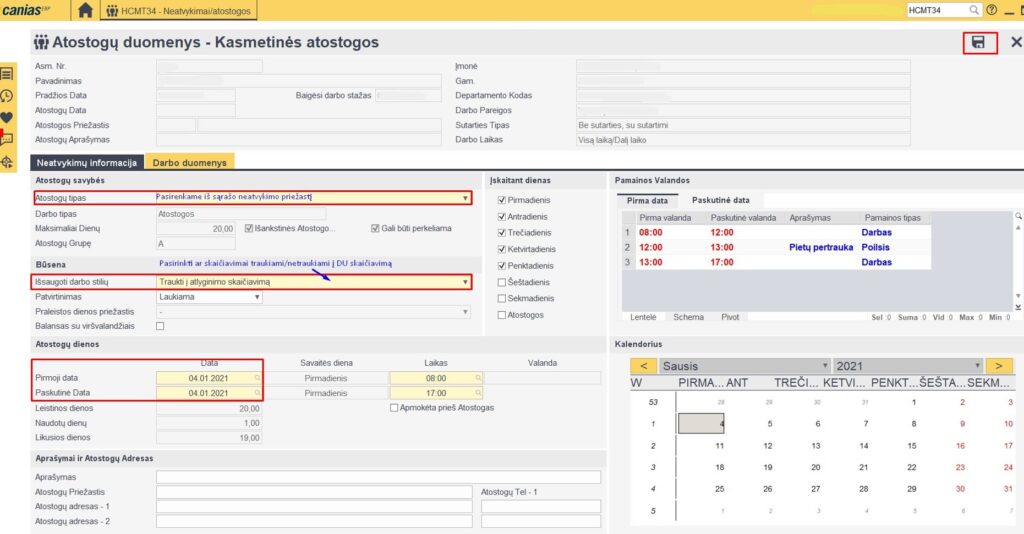Open favorites heart icon in sidebar
The height and width of the screenshot is (534, 1024).
(x=7, y=118)
